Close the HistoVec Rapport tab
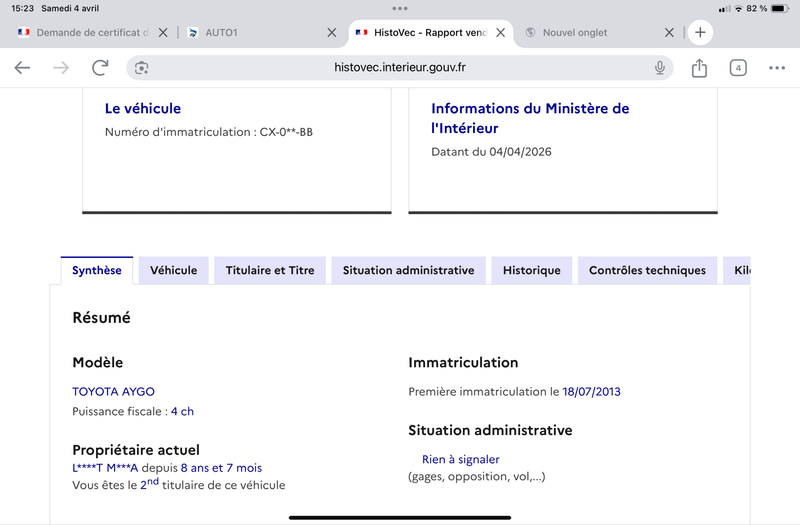The width and height of the screenshot is (800, 525). point(501,32)
